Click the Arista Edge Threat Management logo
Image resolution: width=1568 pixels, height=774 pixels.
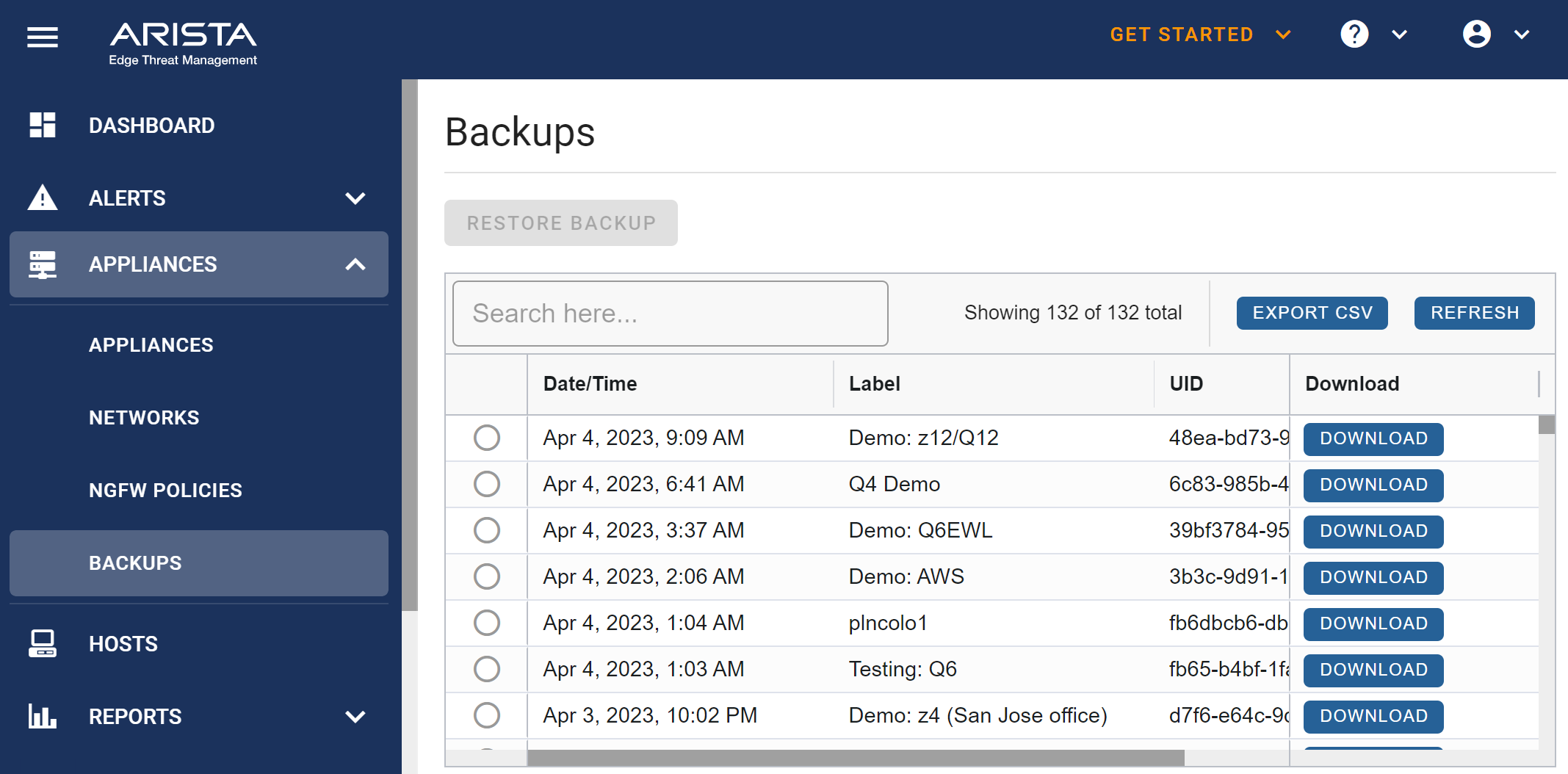(x=183, y=43)
